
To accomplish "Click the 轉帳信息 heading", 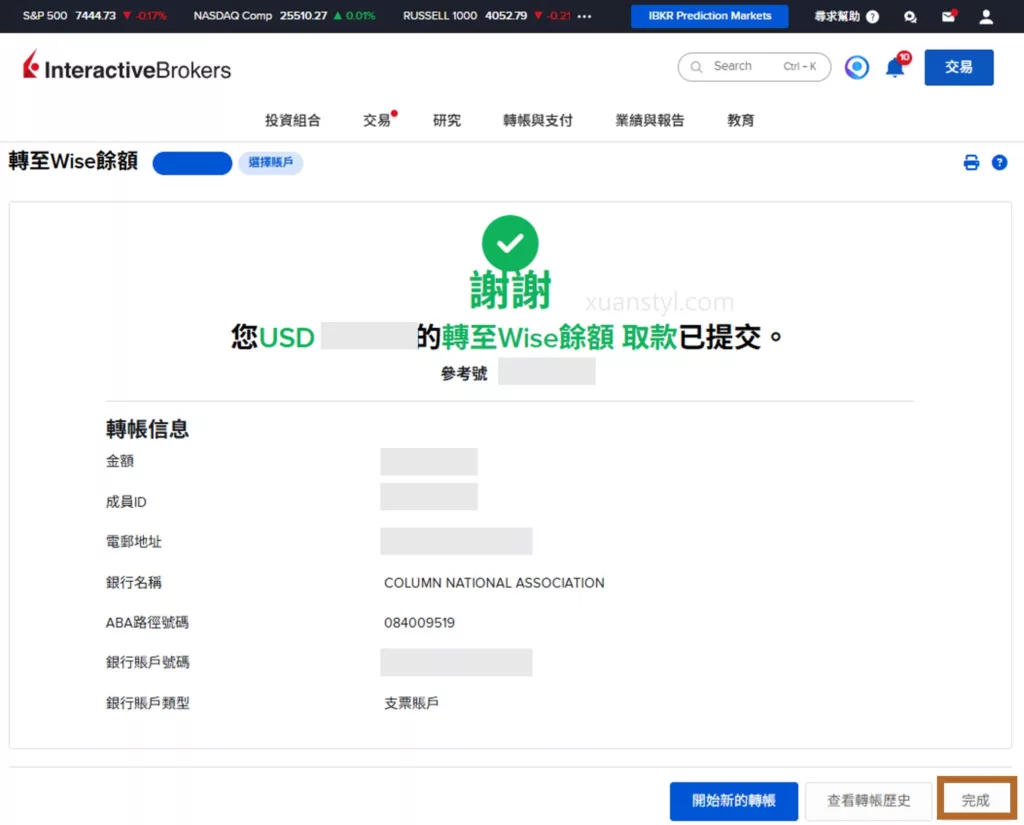I will 147,429.
